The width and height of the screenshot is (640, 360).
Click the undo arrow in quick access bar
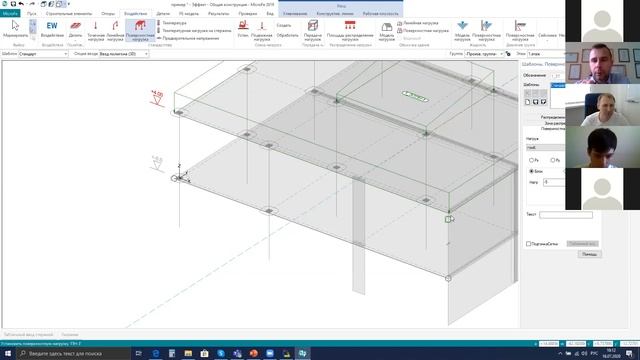(21, 4)
